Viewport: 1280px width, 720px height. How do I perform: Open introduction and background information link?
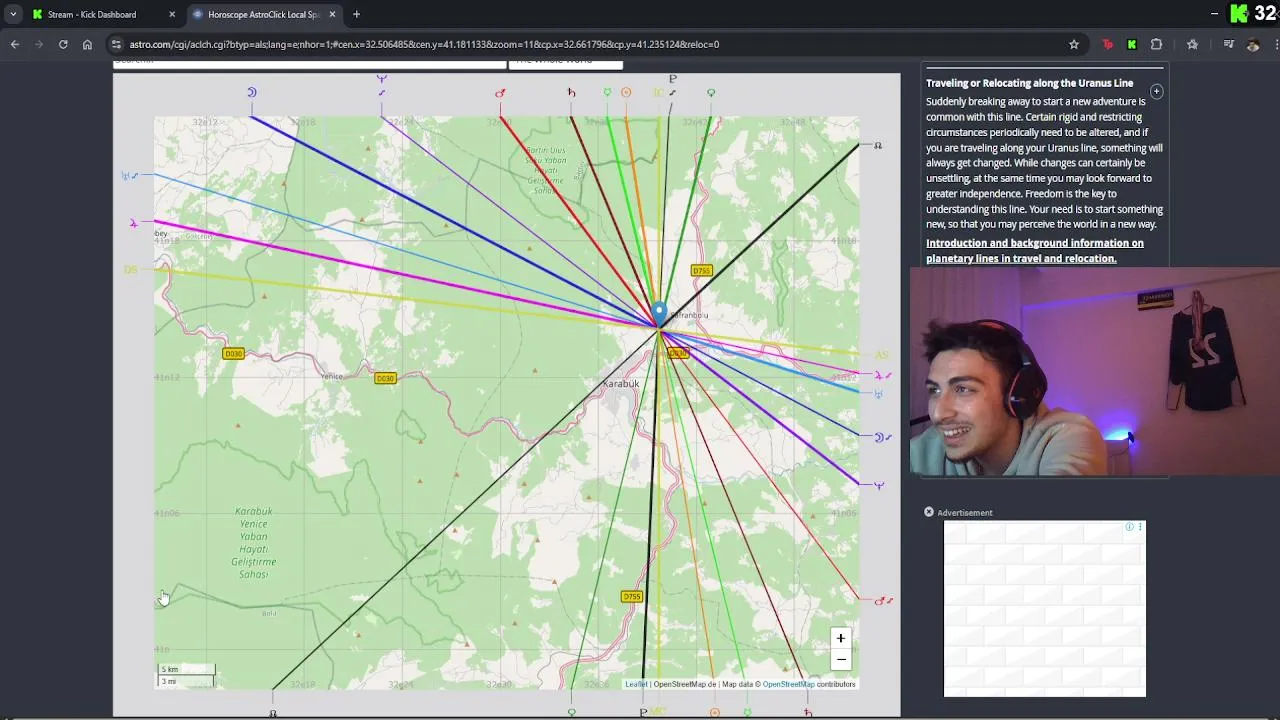pos(1035,250)
